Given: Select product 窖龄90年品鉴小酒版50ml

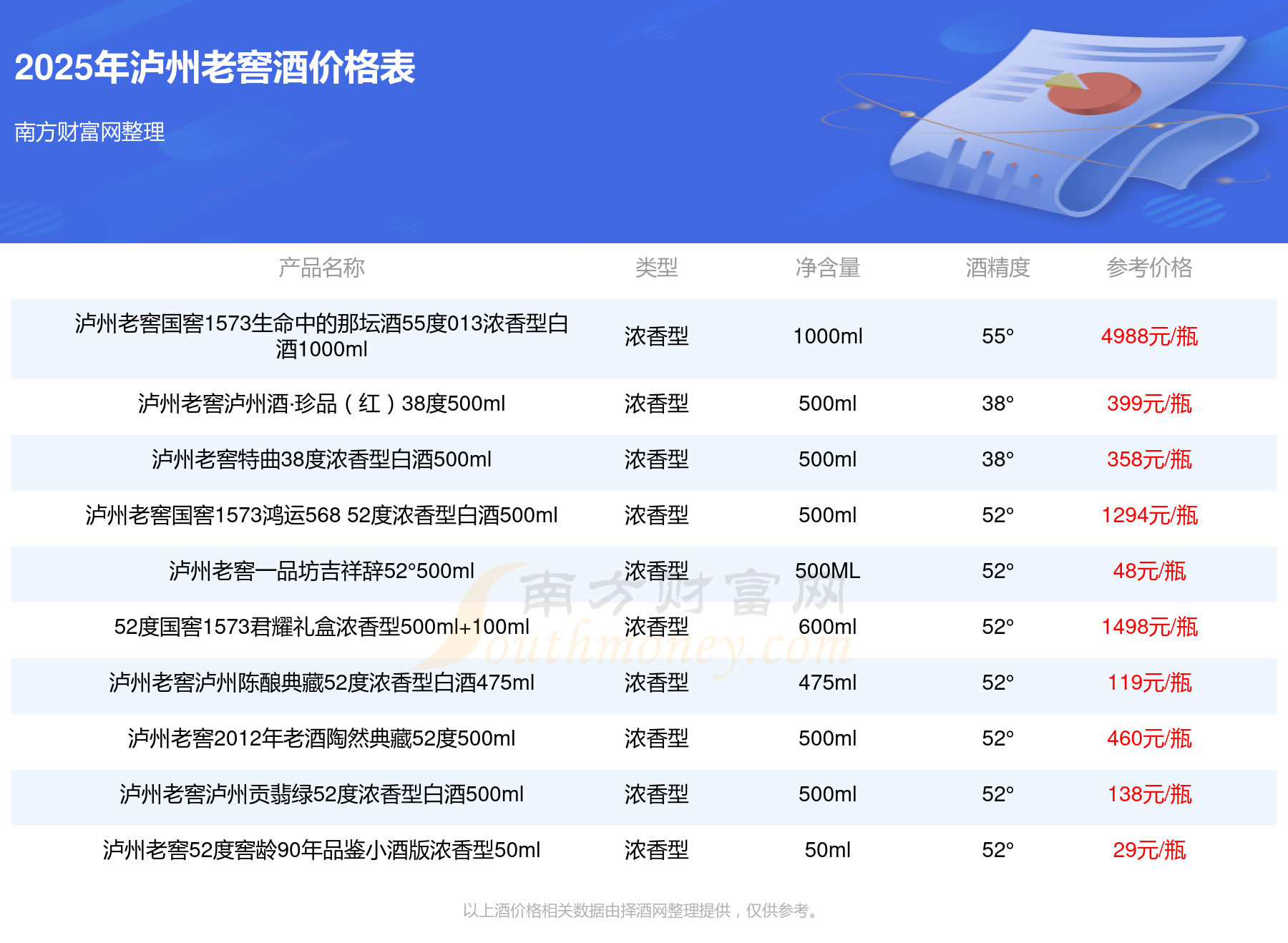Looking at the screenshot, I should click(321, 850).
